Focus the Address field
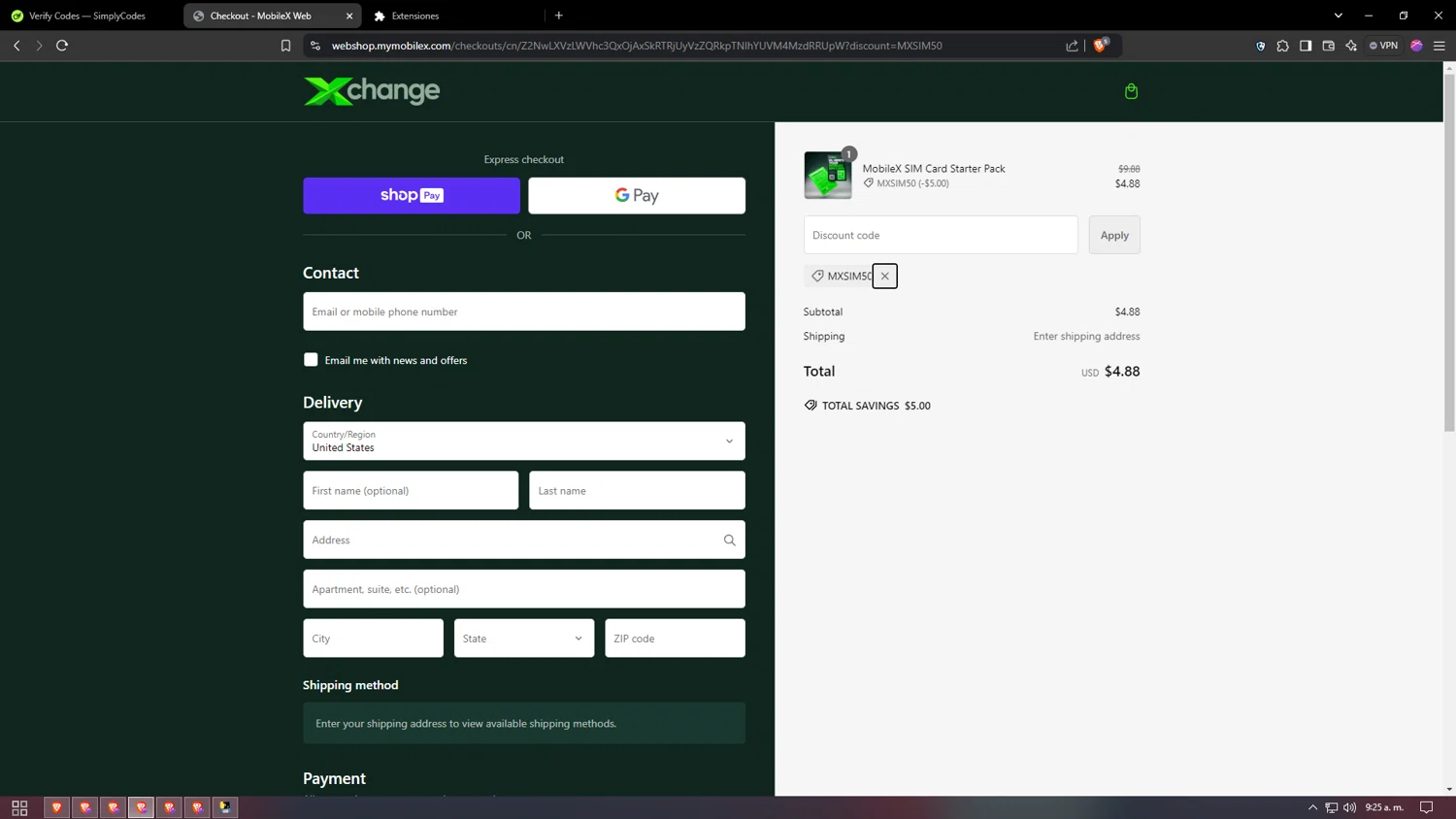This screenshot has height=819, width=1456. click(x=524, y=540)
